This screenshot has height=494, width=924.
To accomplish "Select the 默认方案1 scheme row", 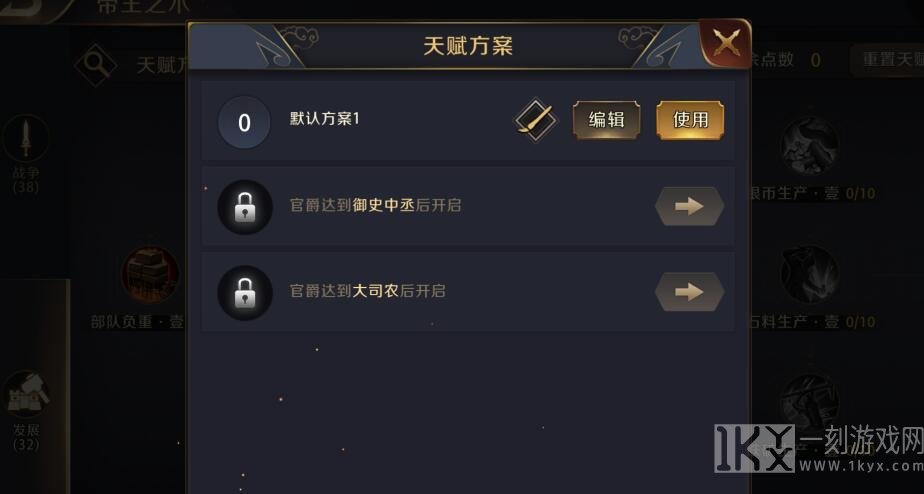I will coord(468,121).
